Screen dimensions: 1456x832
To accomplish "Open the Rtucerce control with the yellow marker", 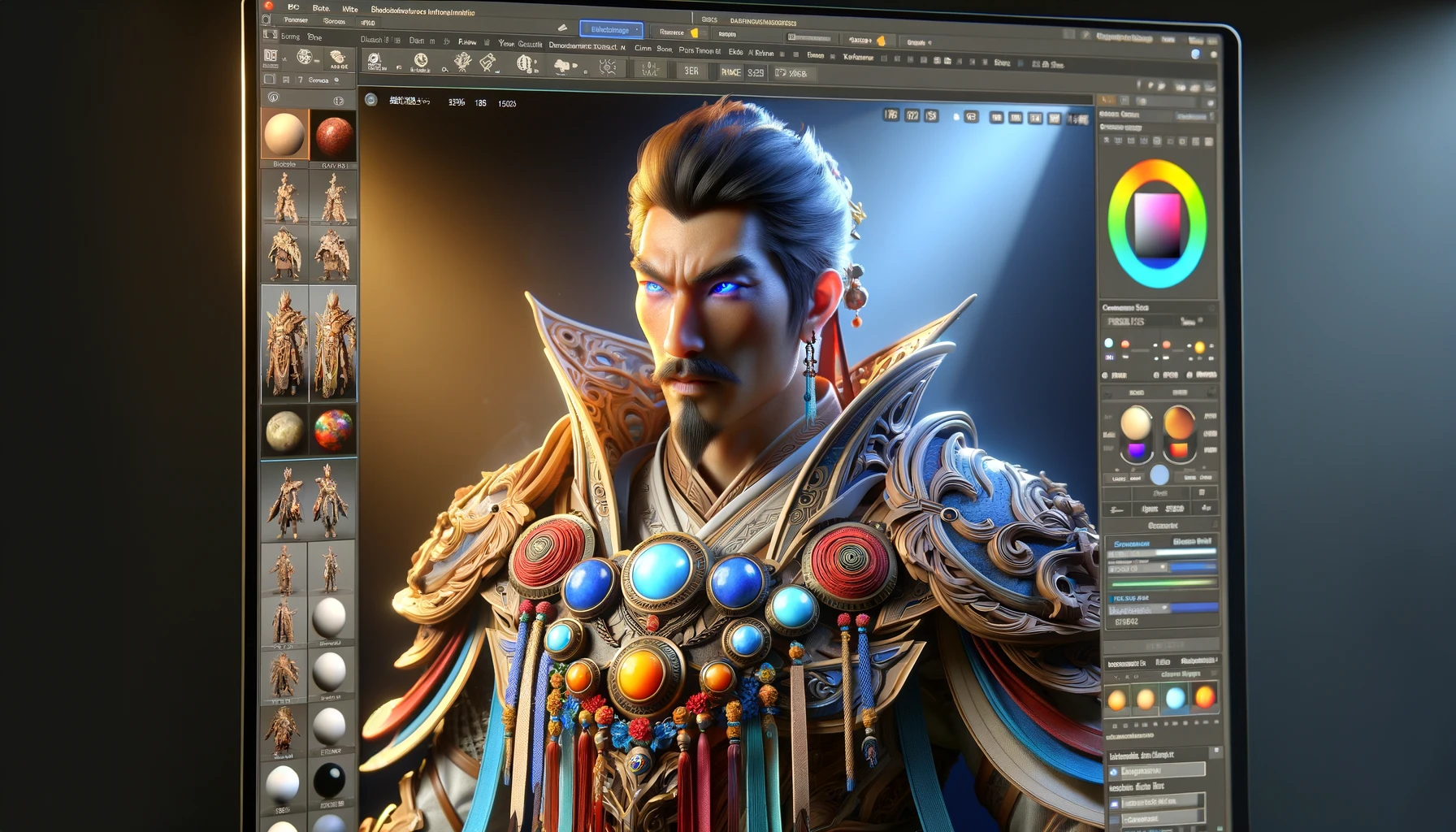I will (x=679, y=32).
